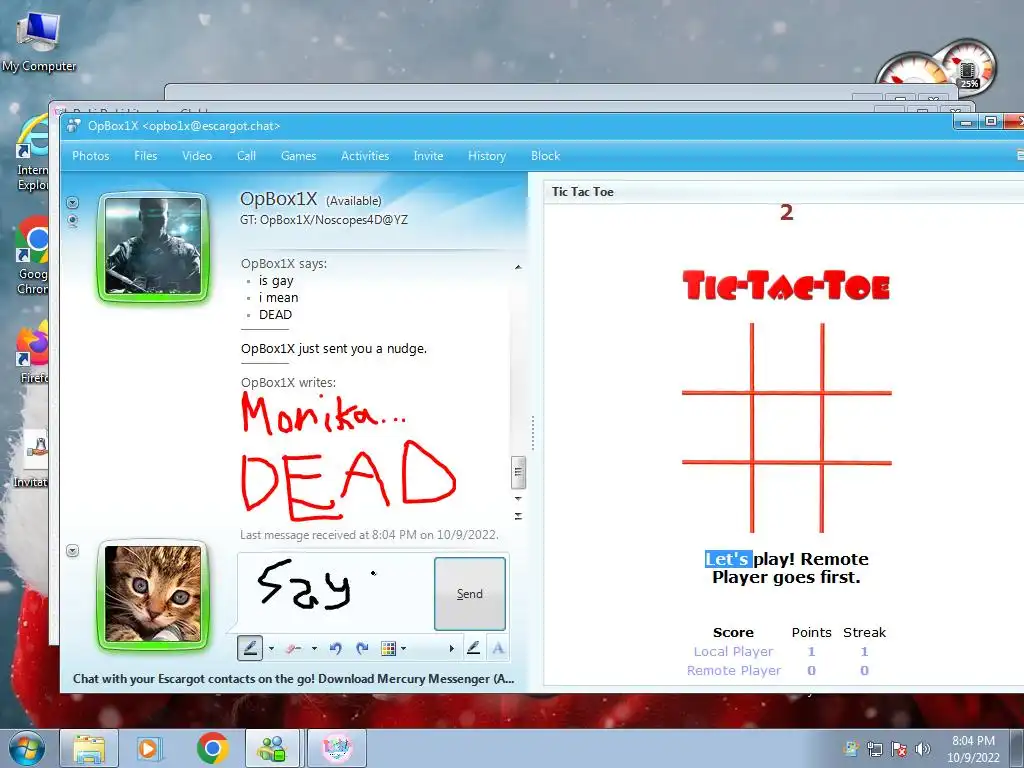
Task: Open the Photos menu
Action: point(91,155)
